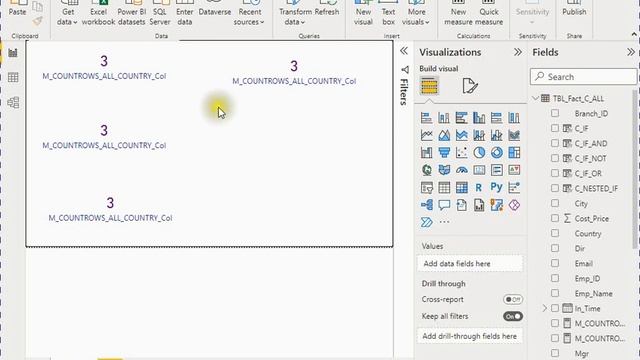Check the Cost_Price field checkbox
640x360 pixels.
pyautogui.click(x=555, y=218)
